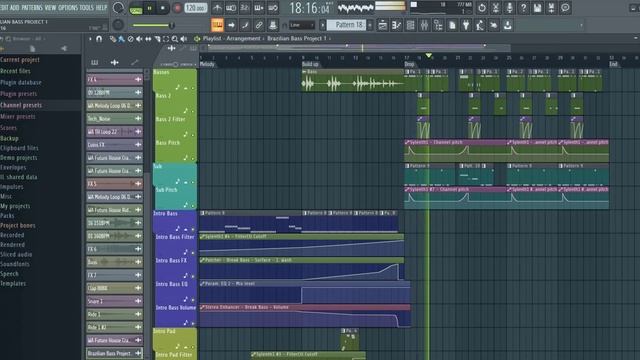This screenshot has width=640, height=360.
Task: Select Clap 8000 item in picker list
Action: [x=114, y=288]
